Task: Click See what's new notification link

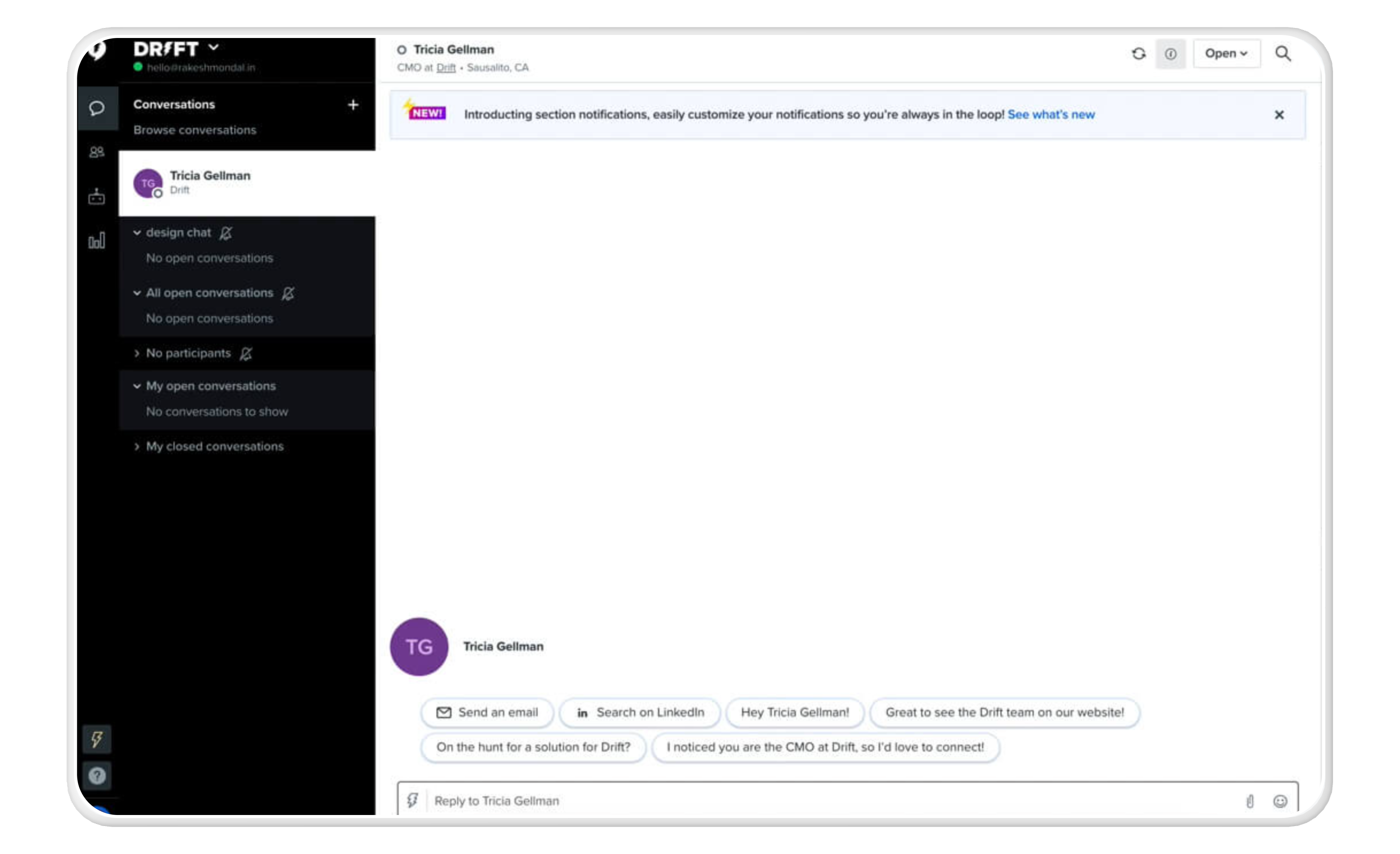Action: pos(1051,114)
